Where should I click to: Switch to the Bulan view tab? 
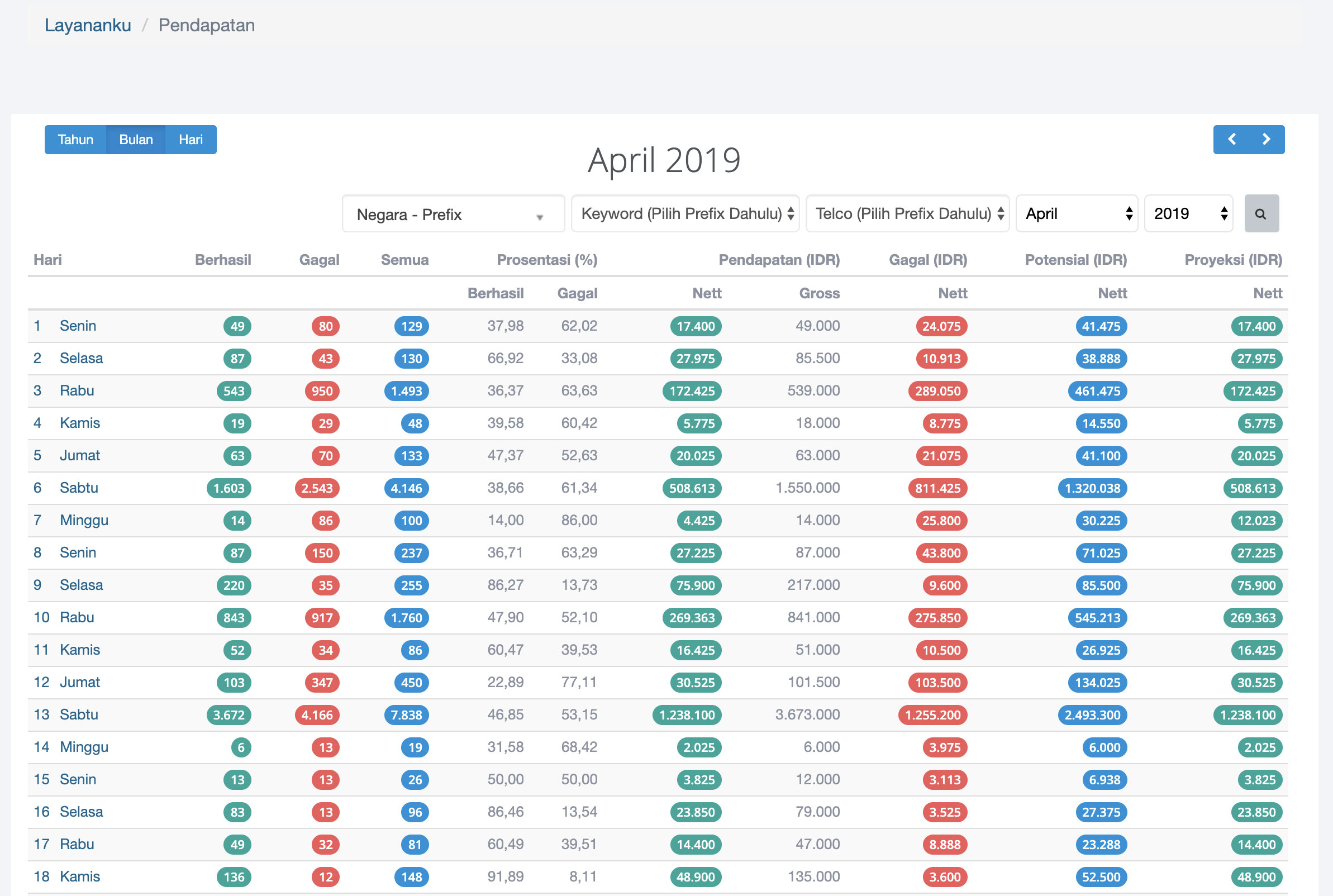(136, 140)
